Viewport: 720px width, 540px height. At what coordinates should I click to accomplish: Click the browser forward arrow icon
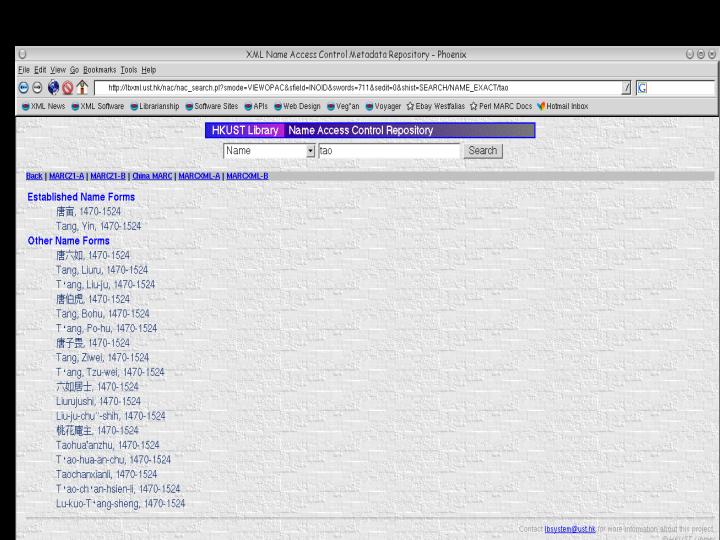point(37,88)
